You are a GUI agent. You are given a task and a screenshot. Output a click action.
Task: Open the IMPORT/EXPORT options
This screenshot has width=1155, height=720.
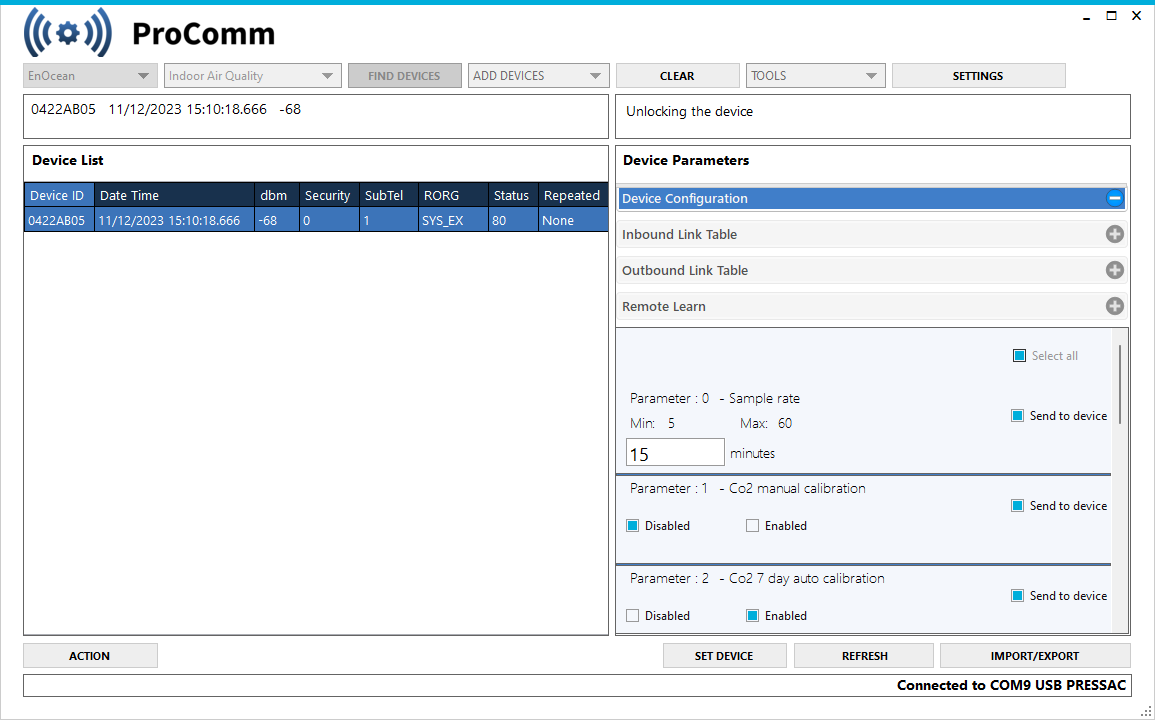coord(1035,655)
